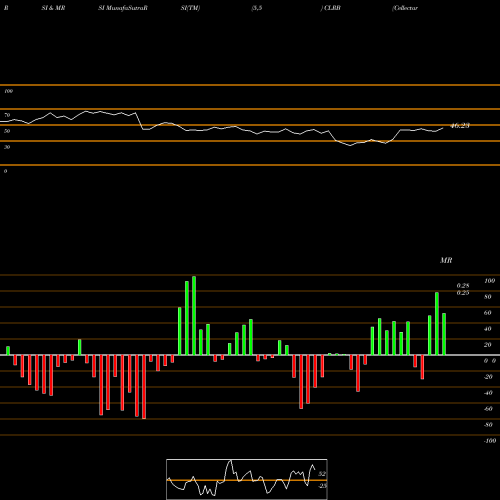Click the 'SI MunafaSutraR' header text
Screen dimensions: 500x500
123,8
